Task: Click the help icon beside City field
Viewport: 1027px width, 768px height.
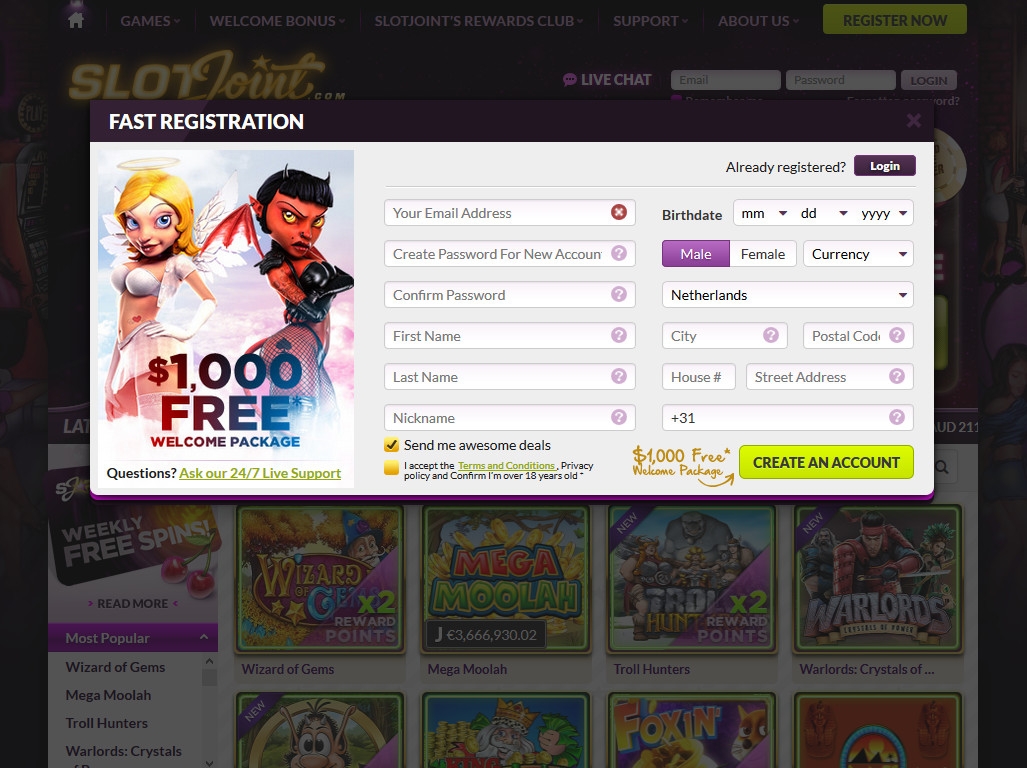Action: [771, 335]
